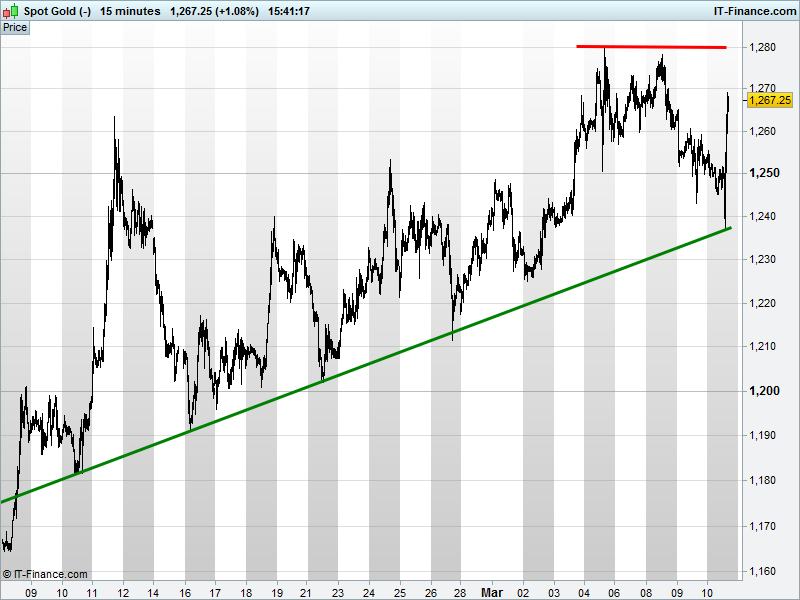
Task: Click the © IT-Finance.com watermark
Action: tap(45, 574)
